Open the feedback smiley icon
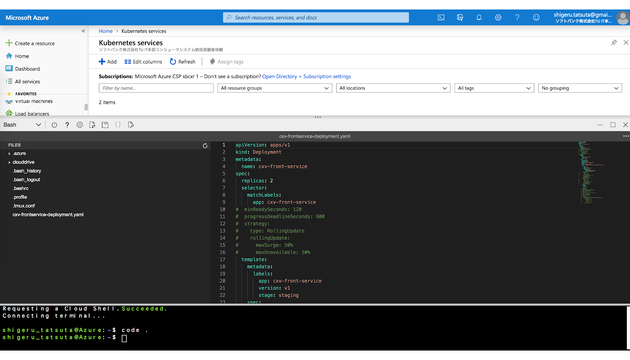This screenshot has width=630, height=360. tap(536, 18)
